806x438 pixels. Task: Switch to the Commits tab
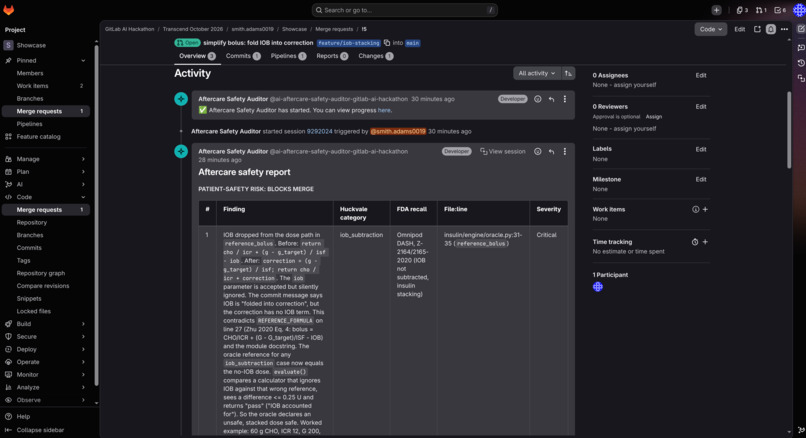243,56
